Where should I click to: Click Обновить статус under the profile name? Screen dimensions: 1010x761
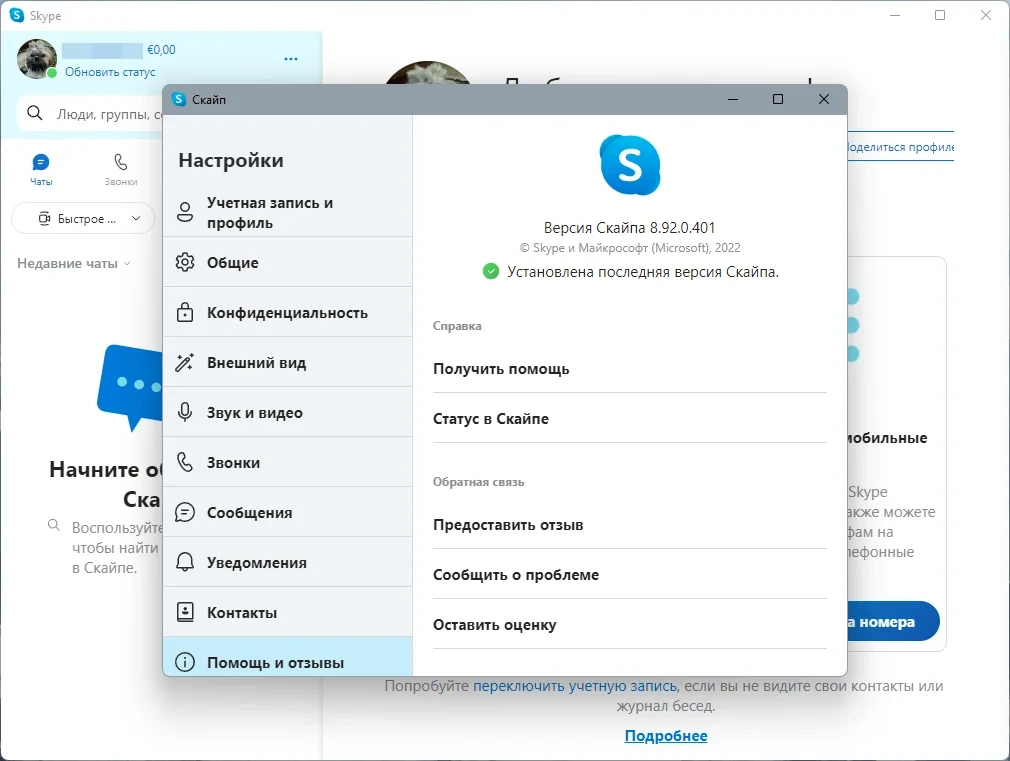110,72
